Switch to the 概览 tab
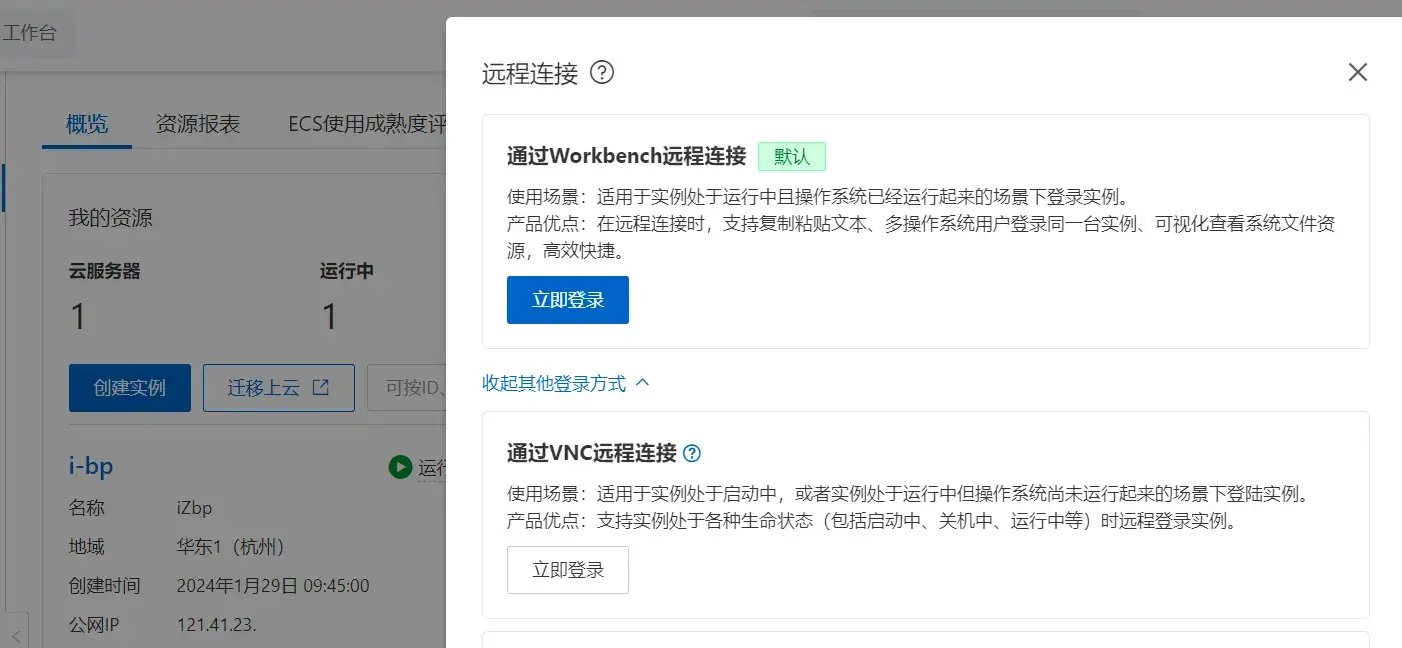The image size is (1402, 648). pos(87,125)
